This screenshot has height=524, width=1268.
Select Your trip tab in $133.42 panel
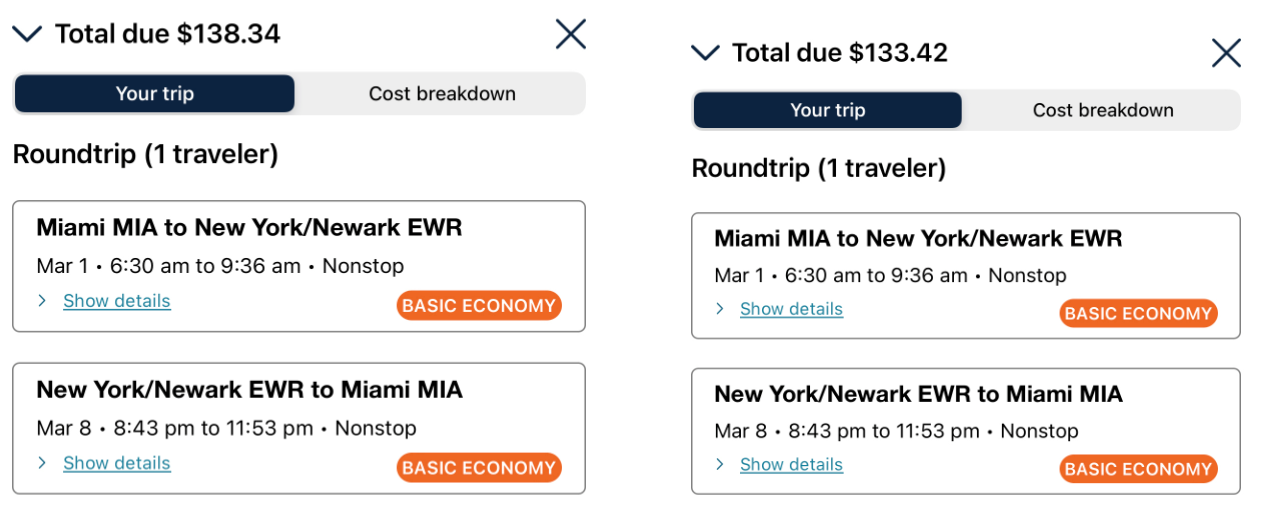click(827, 110)
